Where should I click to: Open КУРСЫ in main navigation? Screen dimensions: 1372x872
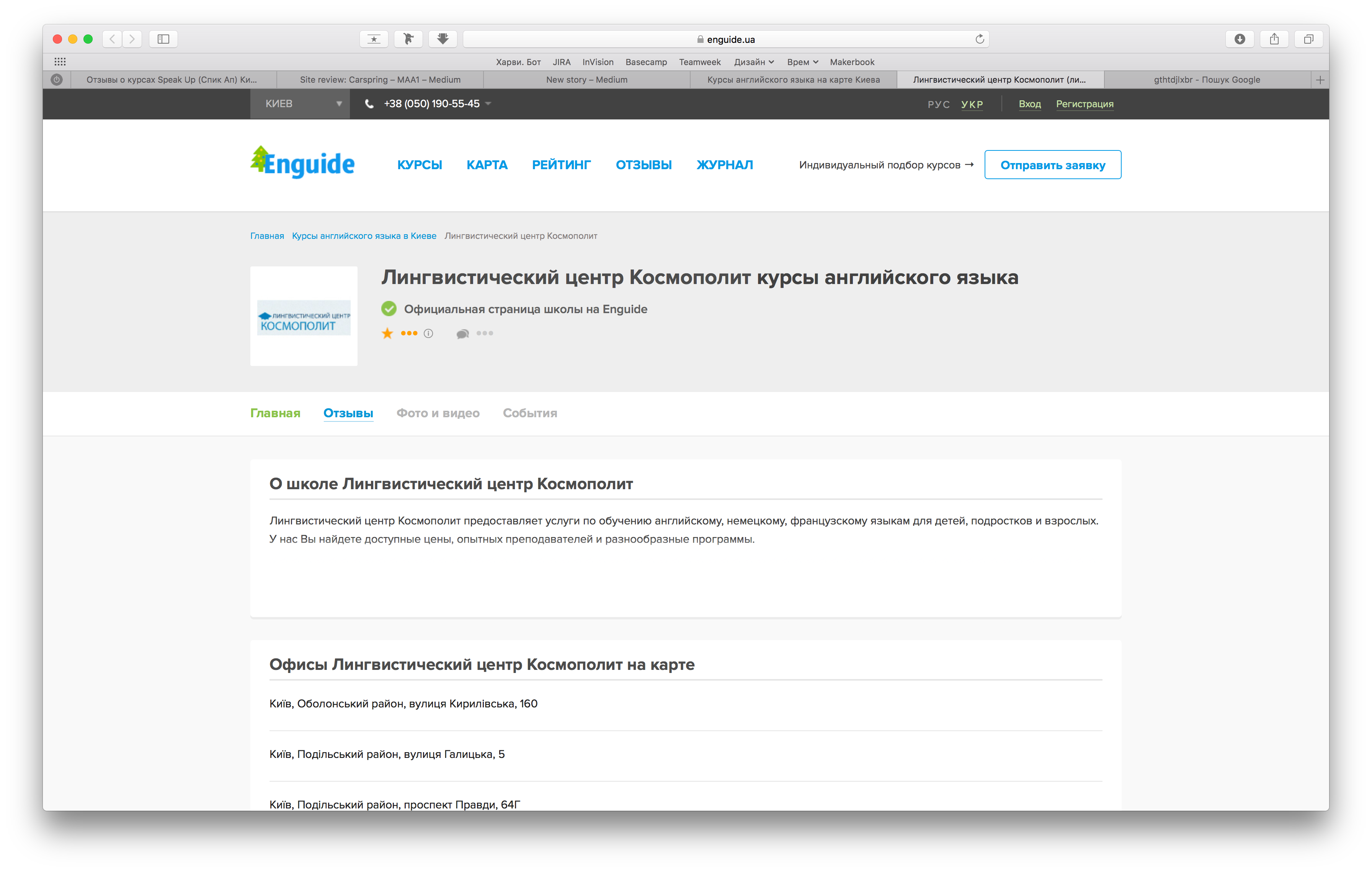(419, 165)
